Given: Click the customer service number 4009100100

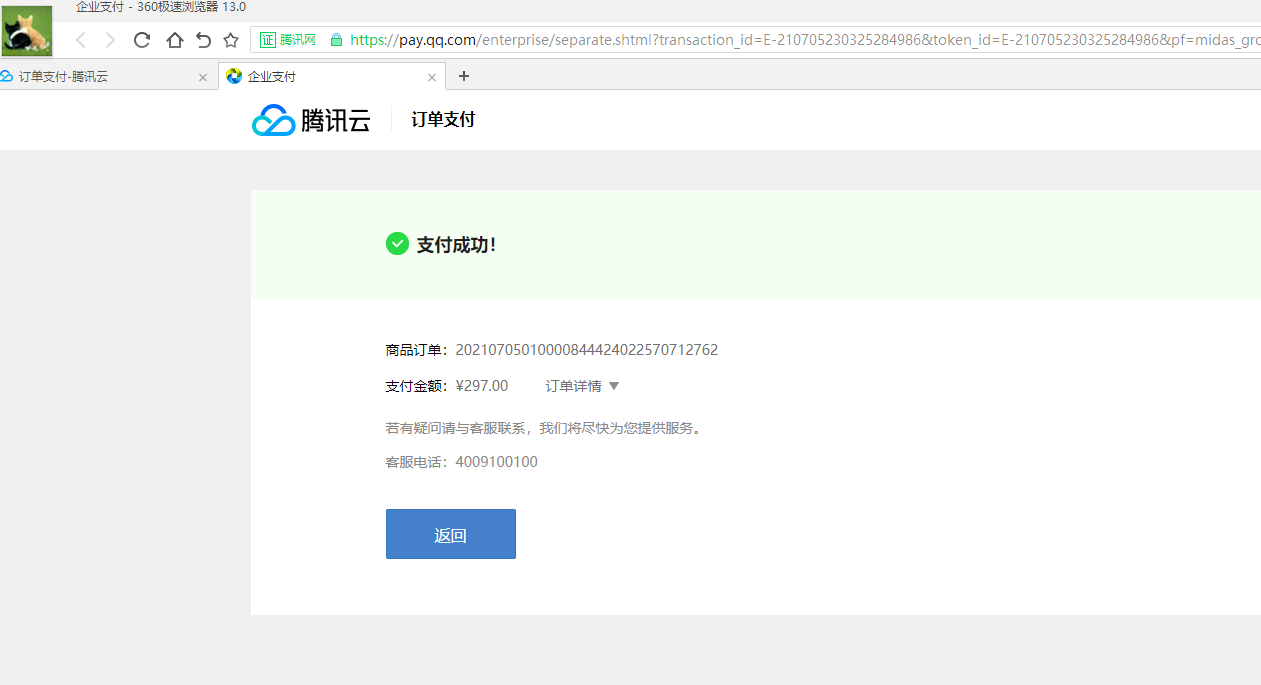Looking at the screenshot, I should (496, 462).
